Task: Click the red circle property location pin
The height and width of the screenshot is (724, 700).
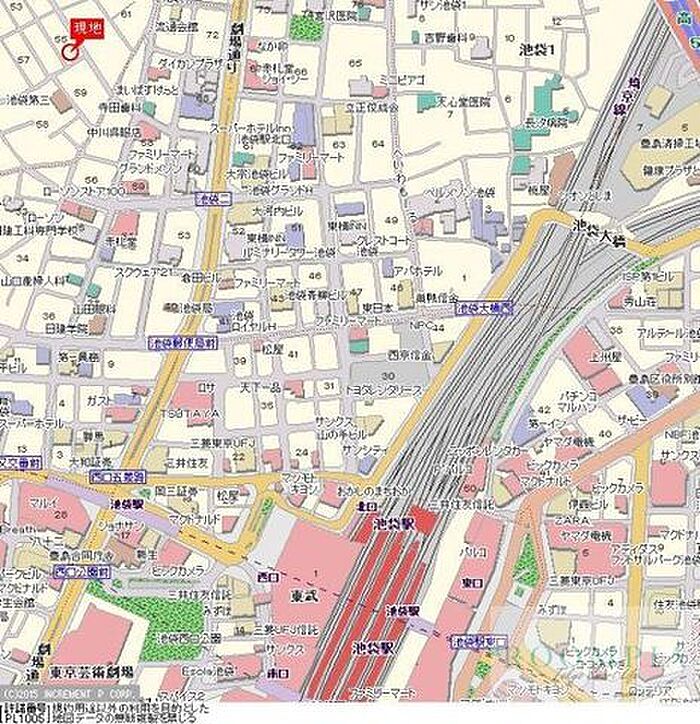Action: [68, 51]
